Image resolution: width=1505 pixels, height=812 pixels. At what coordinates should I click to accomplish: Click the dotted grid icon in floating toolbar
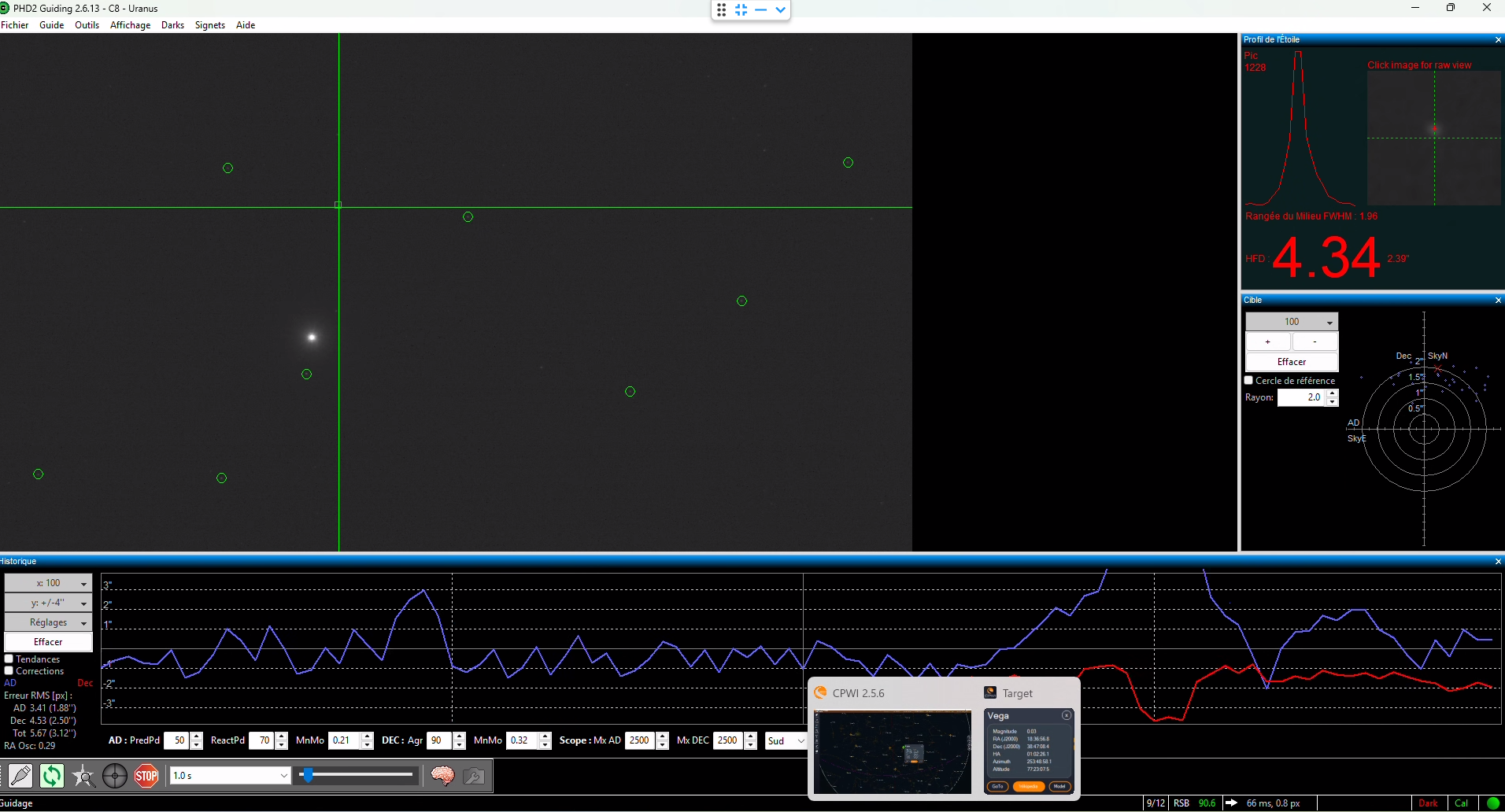click(x=722, y=9)
